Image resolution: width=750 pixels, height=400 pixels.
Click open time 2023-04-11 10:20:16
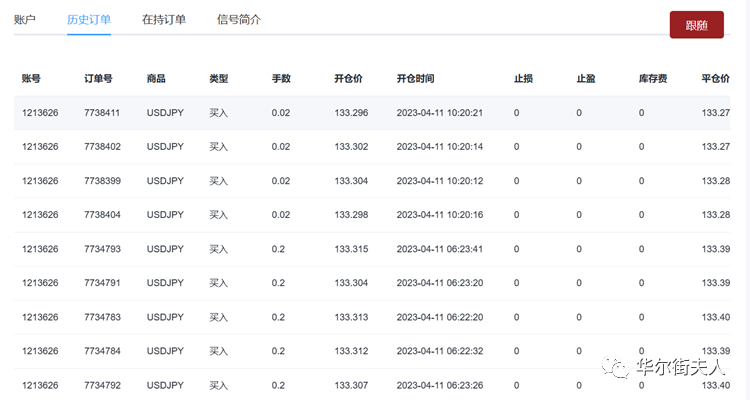(x=440, y=215)
